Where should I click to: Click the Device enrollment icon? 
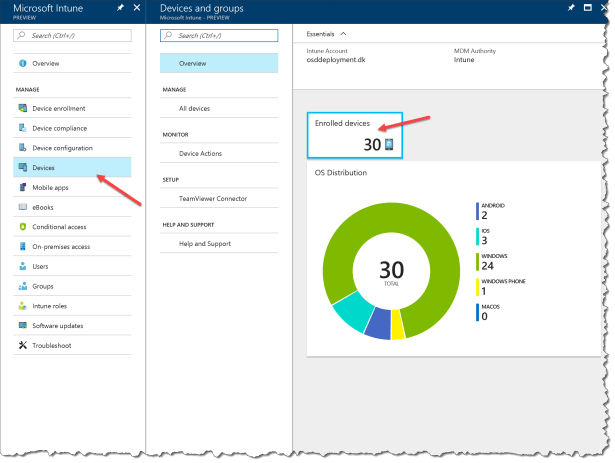tap(22, 108)
